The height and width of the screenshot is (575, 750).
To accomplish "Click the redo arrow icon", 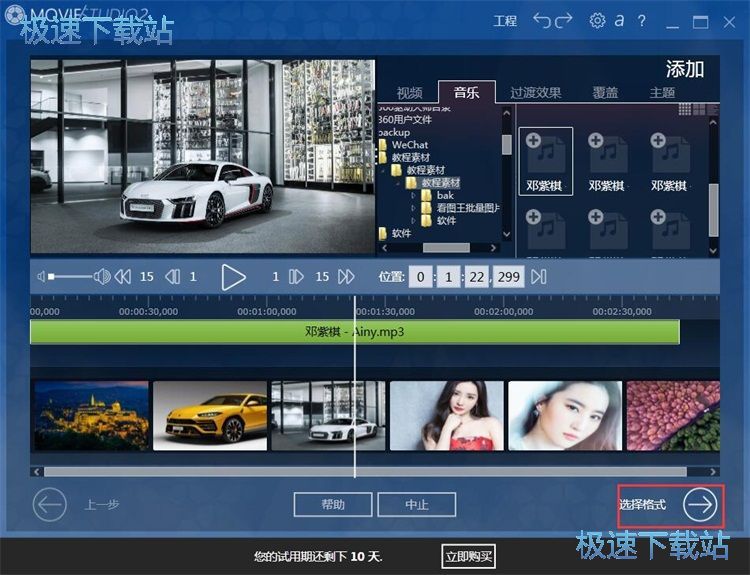I will click(x=563, y=21).
